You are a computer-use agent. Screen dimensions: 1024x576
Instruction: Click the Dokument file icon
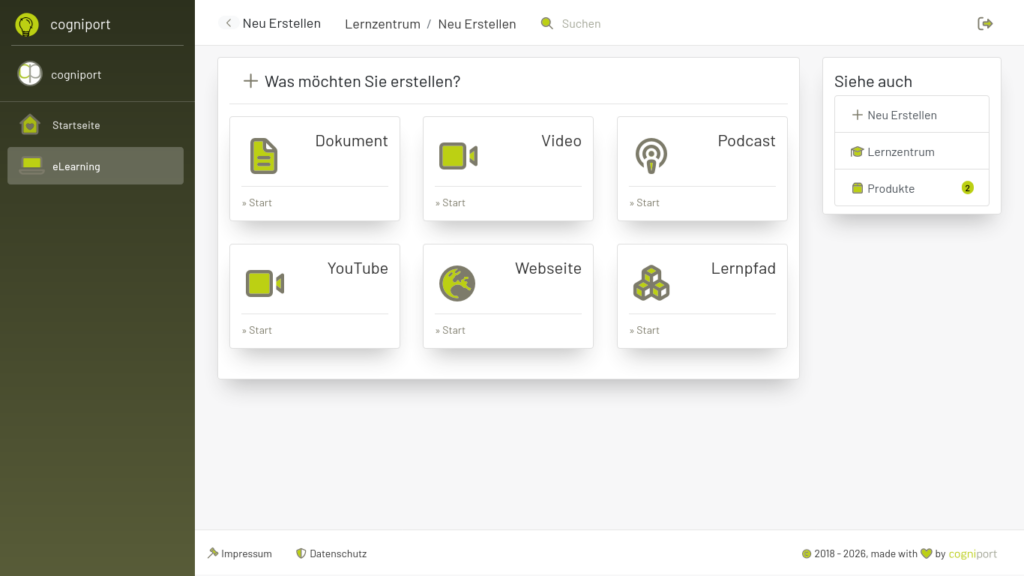tap(264, 156)
